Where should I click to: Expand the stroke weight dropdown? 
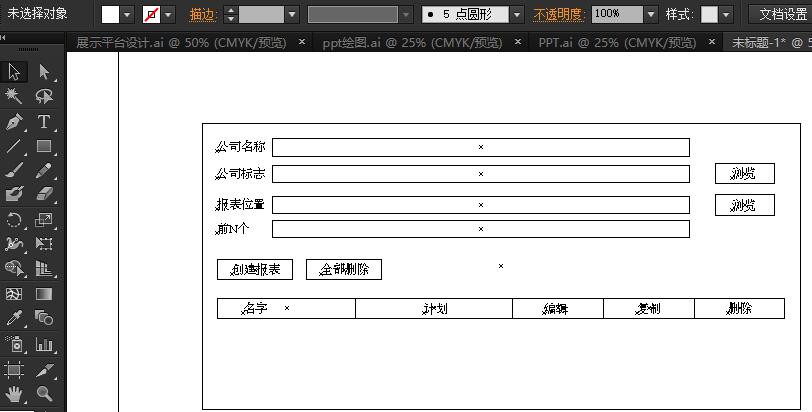pyautogui.click(x=292, y=14)
